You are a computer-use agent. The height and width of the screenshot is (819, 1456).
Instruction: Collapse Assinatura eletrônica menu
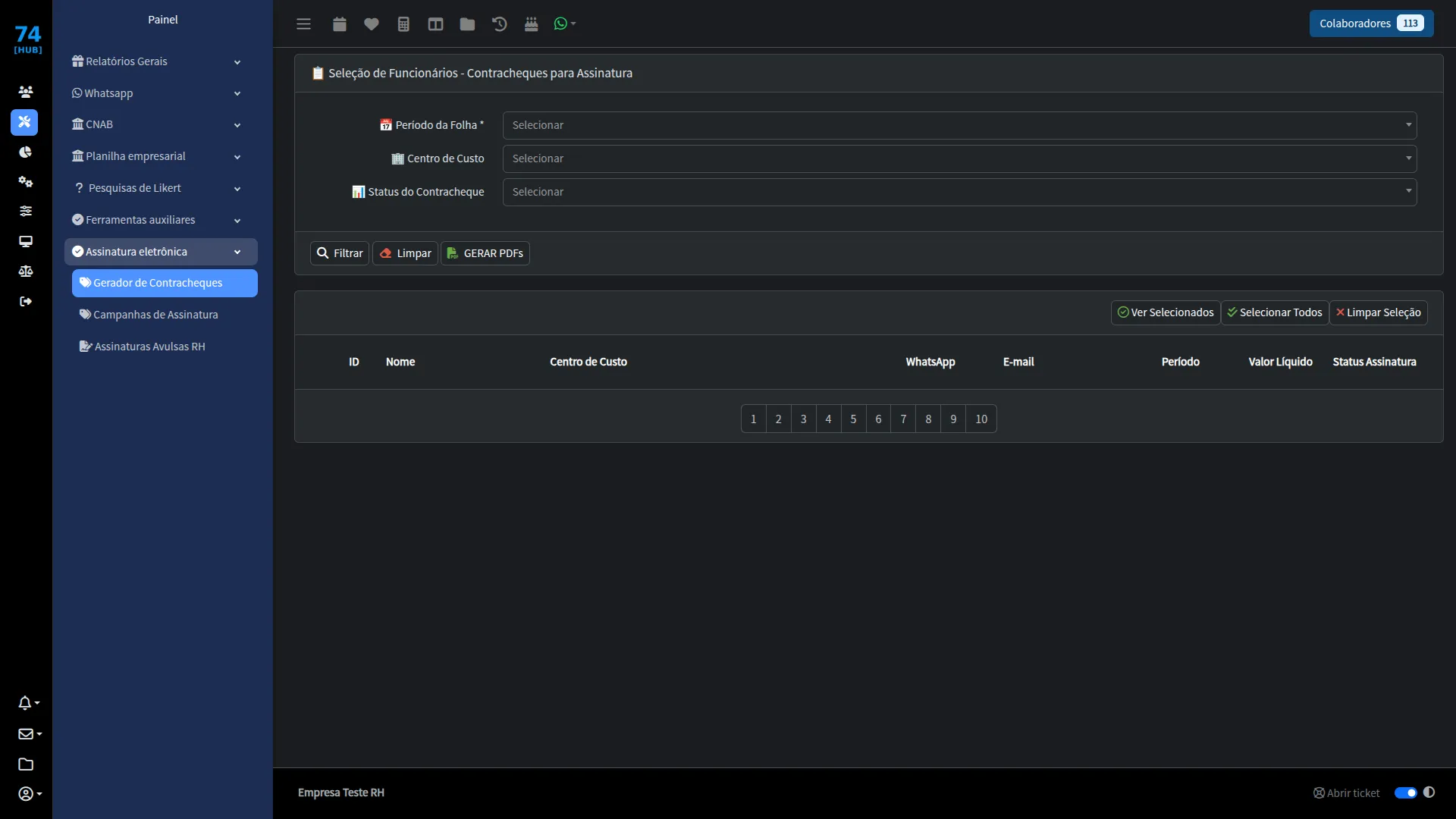coord(161,252)
